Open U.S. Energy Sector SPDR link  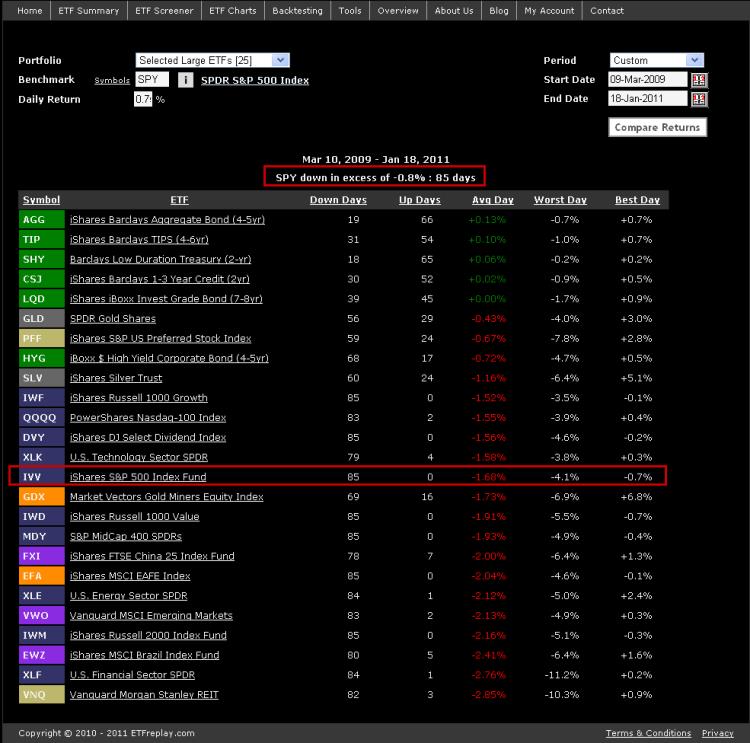pos(129,596)
